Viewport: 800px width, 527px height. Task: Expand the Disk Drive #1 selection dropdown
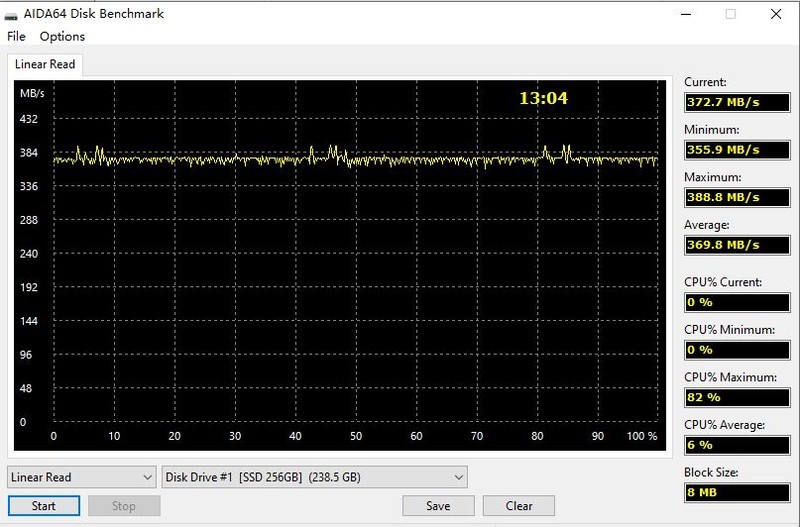pyautogui.click(x=314, y=477)
